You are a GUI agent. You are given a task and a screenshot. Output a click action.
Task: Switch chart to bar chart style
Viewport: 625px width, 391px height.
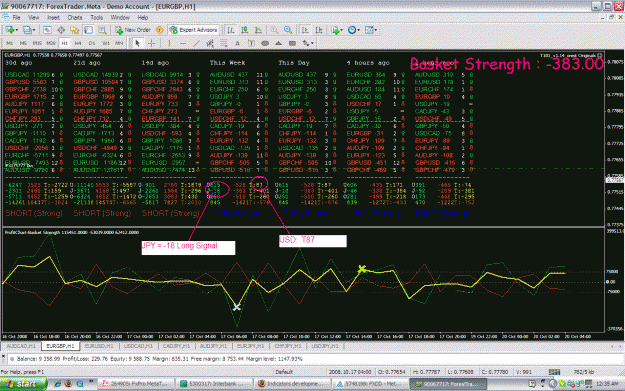[x=231, y=30]
